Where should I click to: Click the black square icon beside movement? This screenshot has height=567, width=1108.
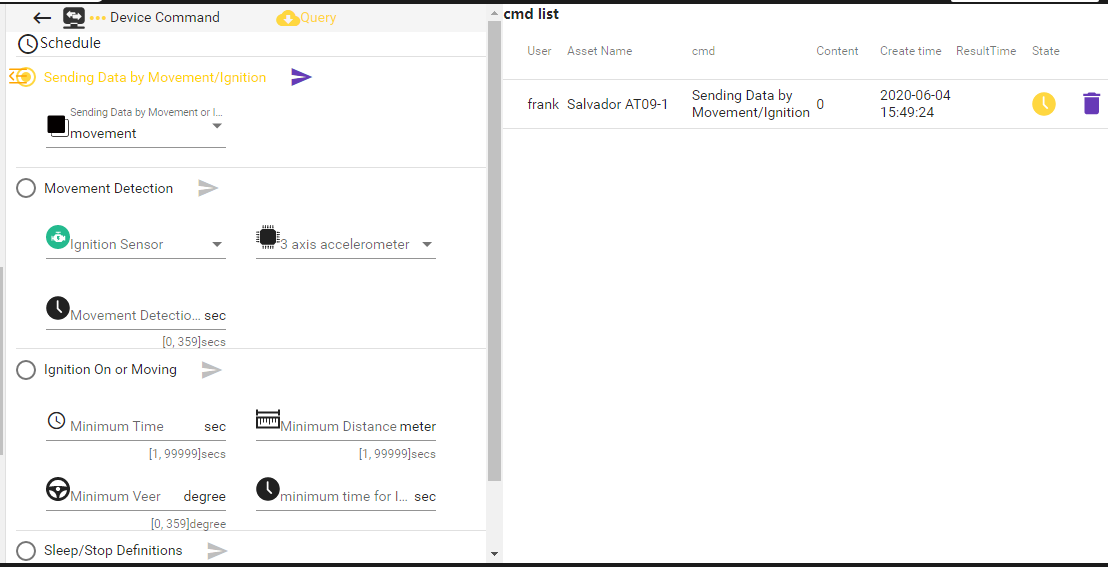pyautogui.click(x=58, y=126)
